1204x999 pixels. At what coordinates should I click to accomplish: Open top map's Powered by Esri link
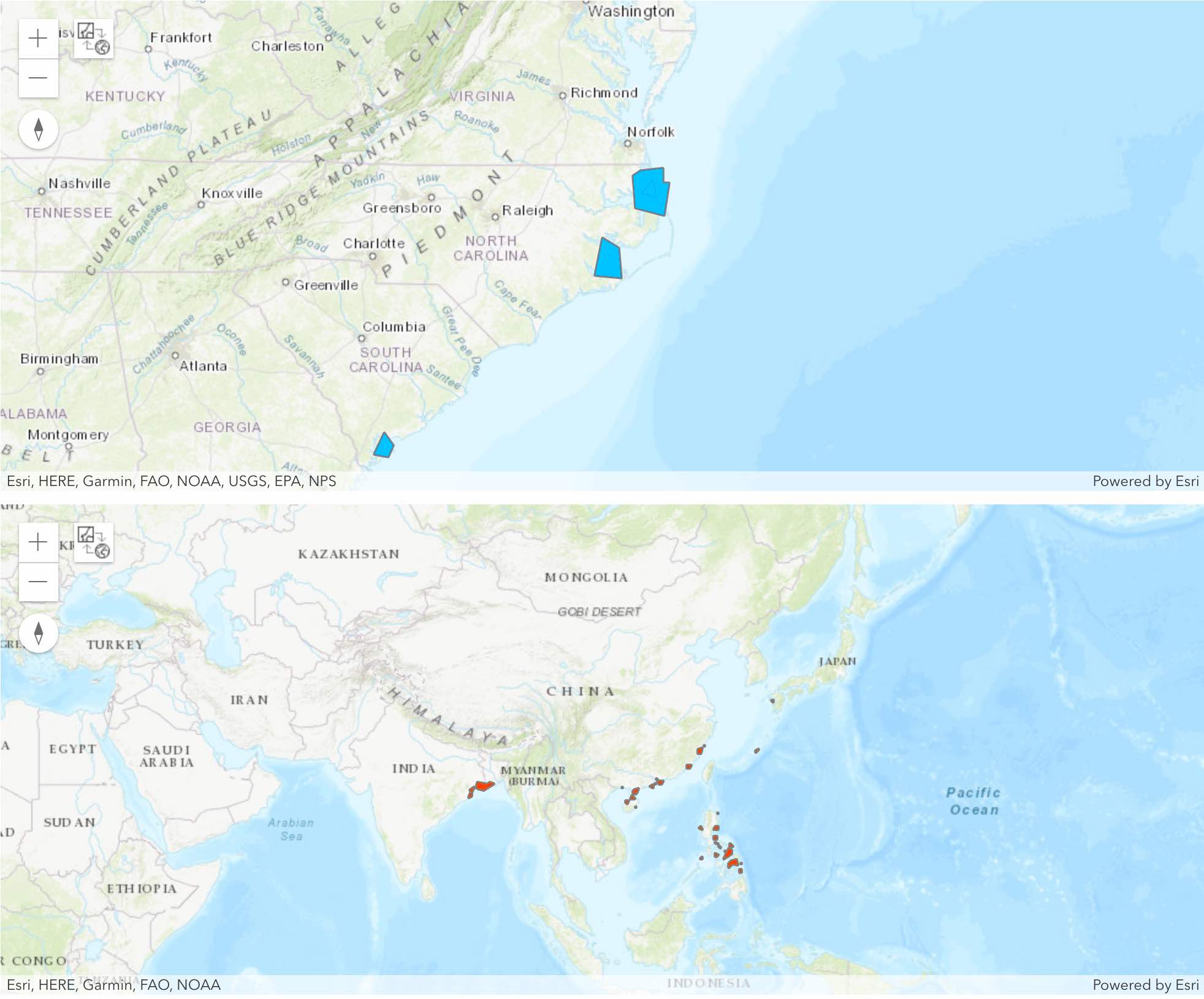click(1145, 481)
